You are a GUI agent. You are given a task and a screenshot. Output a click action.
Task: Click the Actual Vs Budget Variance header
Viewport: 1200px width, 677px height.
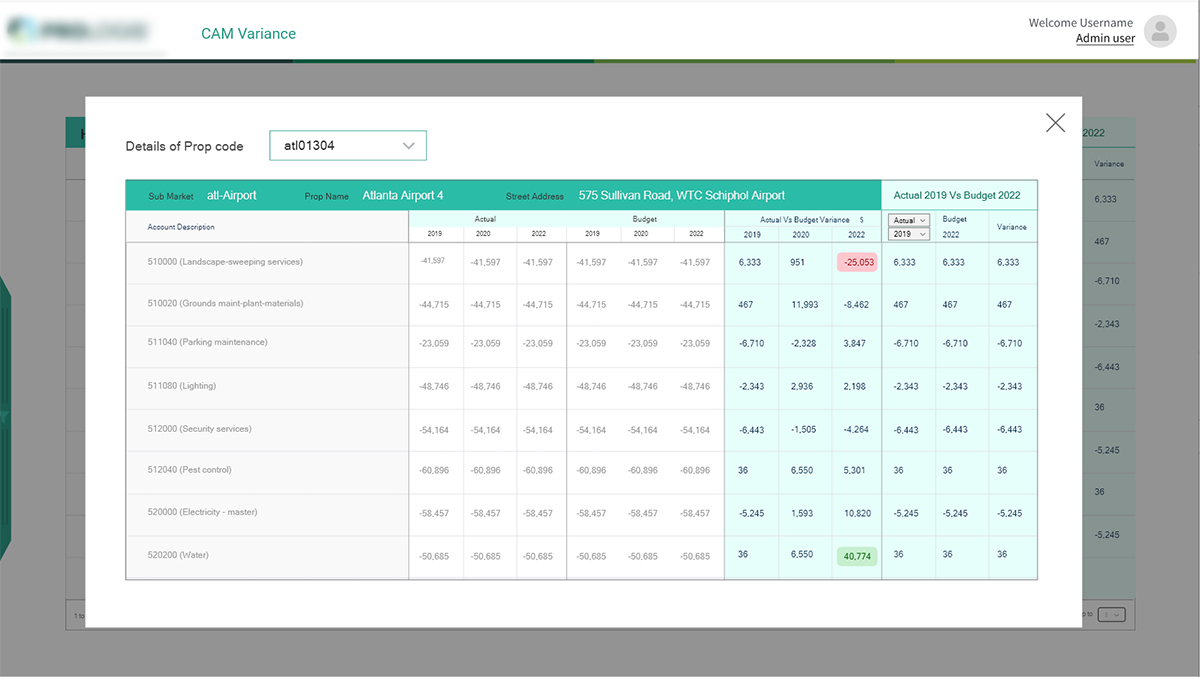[x=804, y=220]
